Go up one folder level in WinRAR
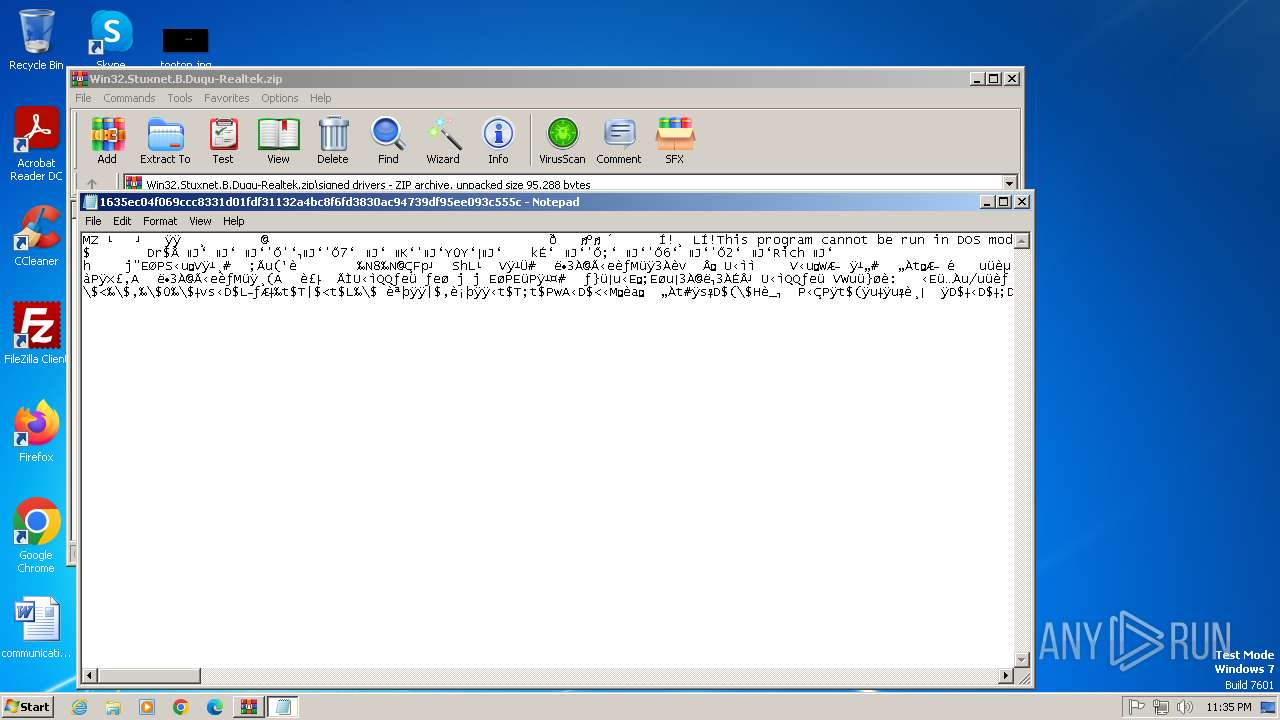Screen dimensions: 1280x720 point(92,184)
